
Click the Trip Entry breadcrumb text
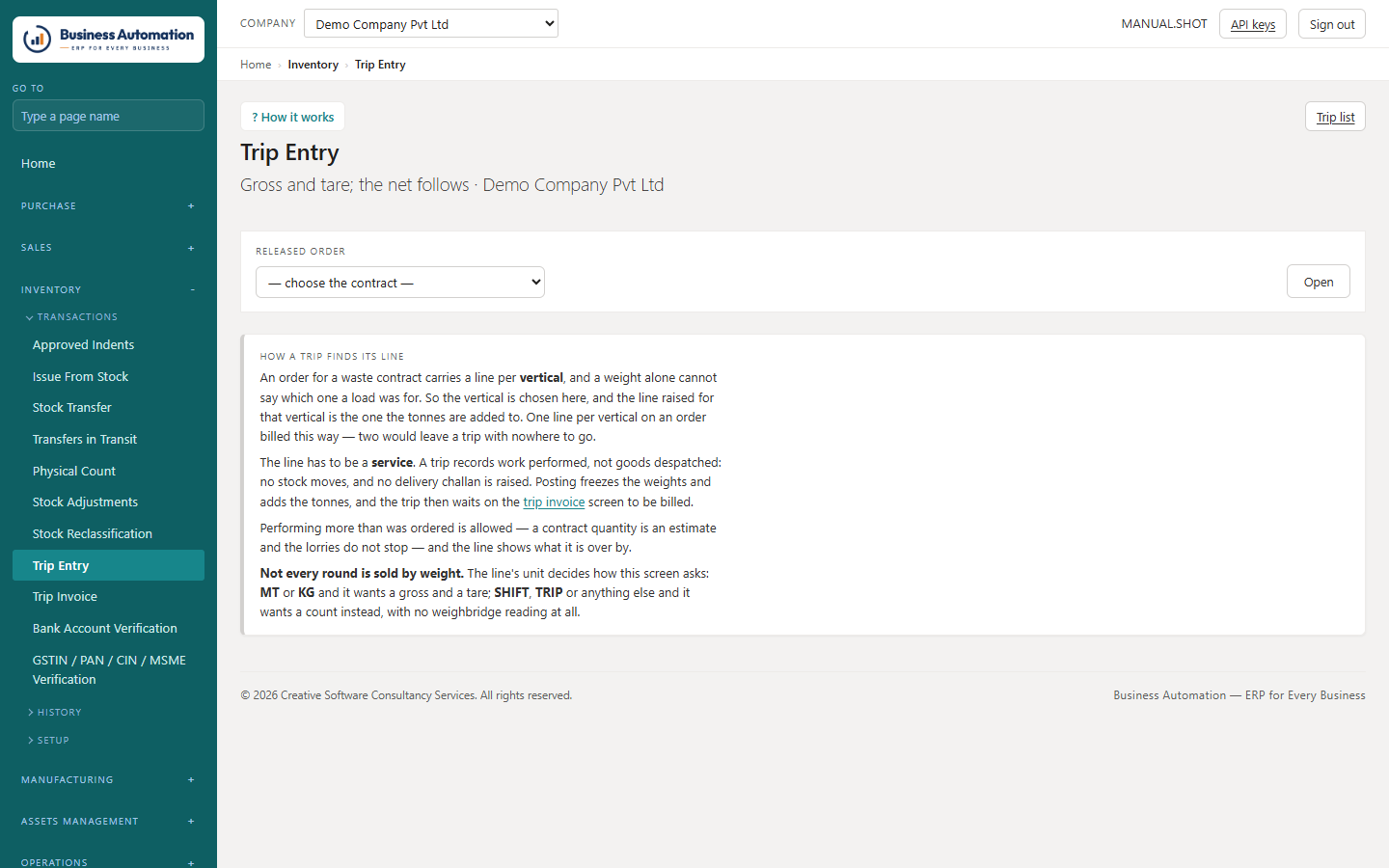coord(380,65)
